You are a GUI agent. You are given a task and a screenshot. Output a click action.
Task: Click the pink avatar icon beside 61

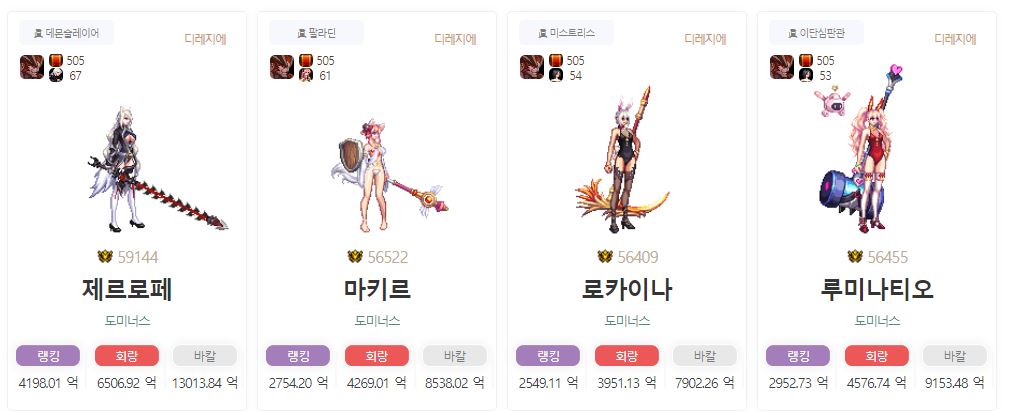click(306, 75)
